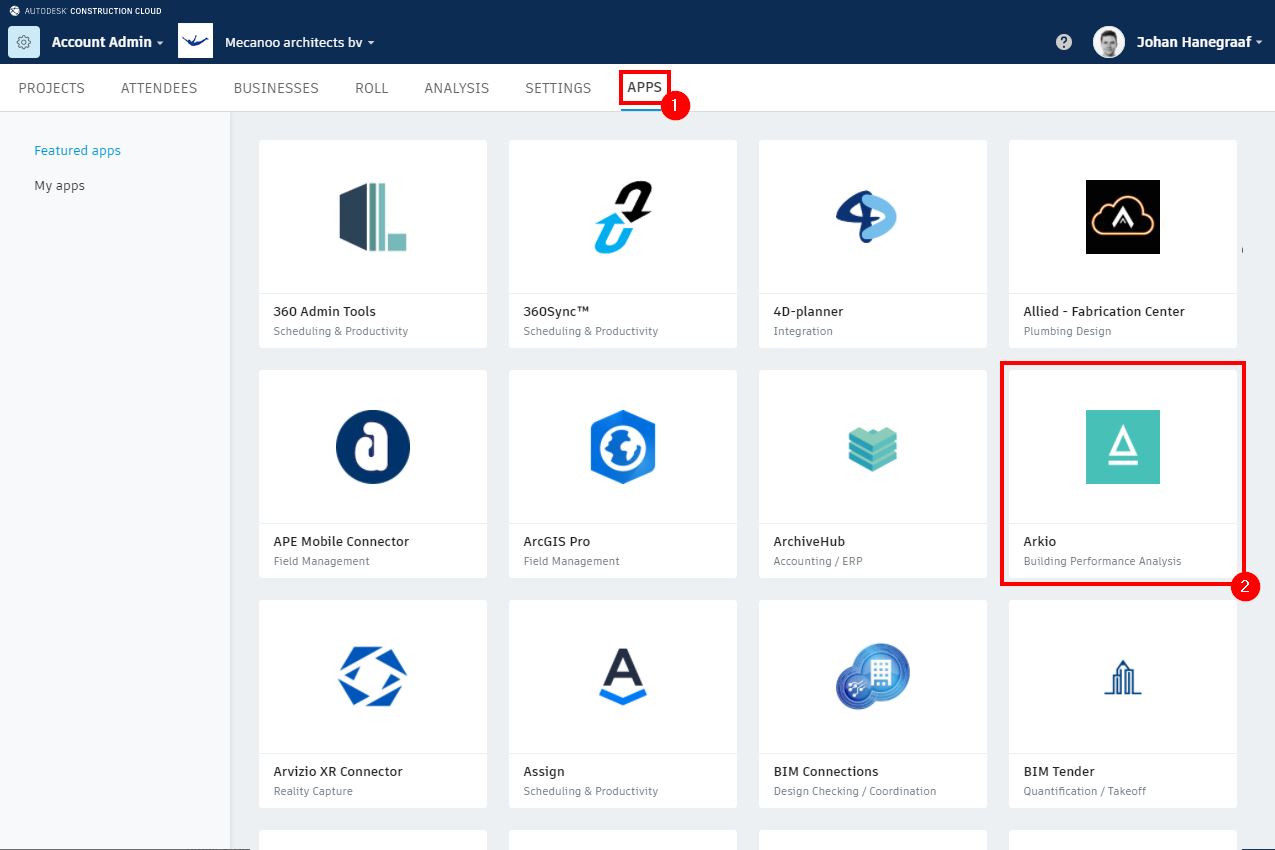
Task: Switch to the Projects tab
Action: 52,88
